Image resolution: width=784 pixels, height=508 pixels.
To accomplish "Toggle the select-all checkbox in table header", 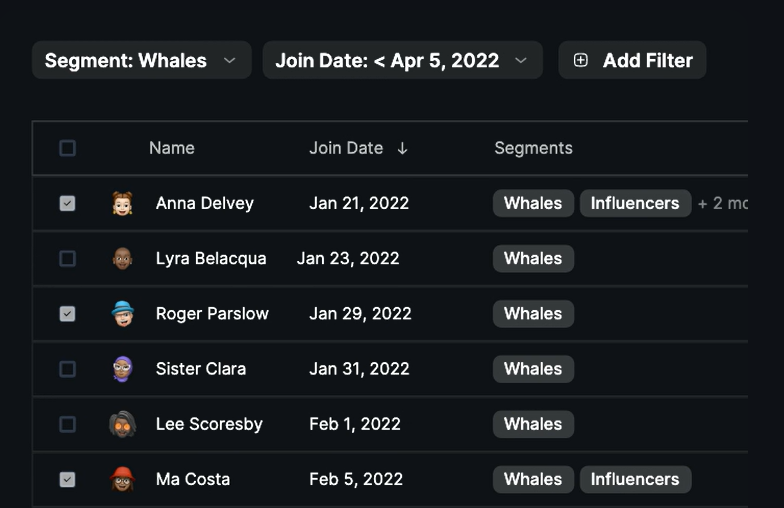I will [x=67, y=148].
